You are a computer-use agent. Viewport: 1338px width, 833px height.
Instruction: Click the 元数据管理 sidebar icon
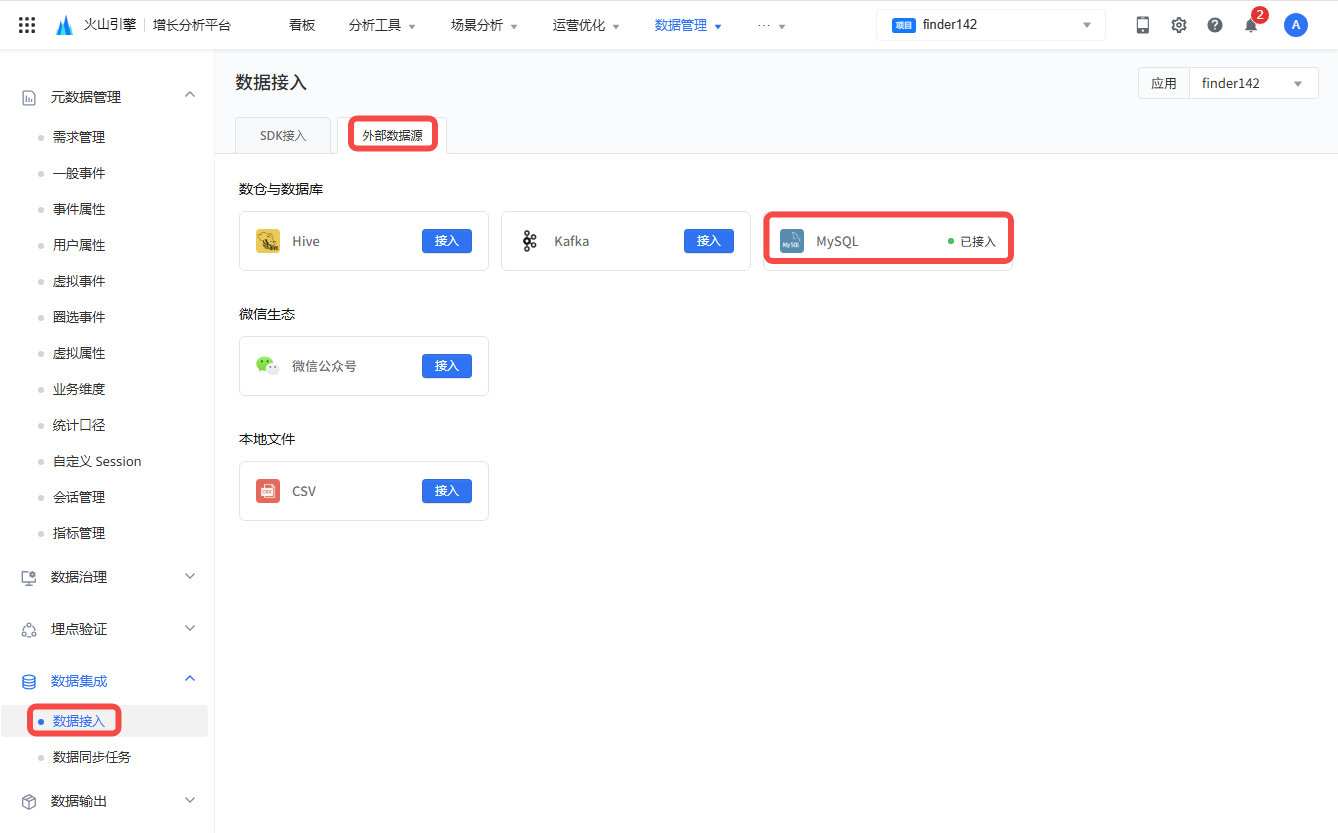[29, 97]
